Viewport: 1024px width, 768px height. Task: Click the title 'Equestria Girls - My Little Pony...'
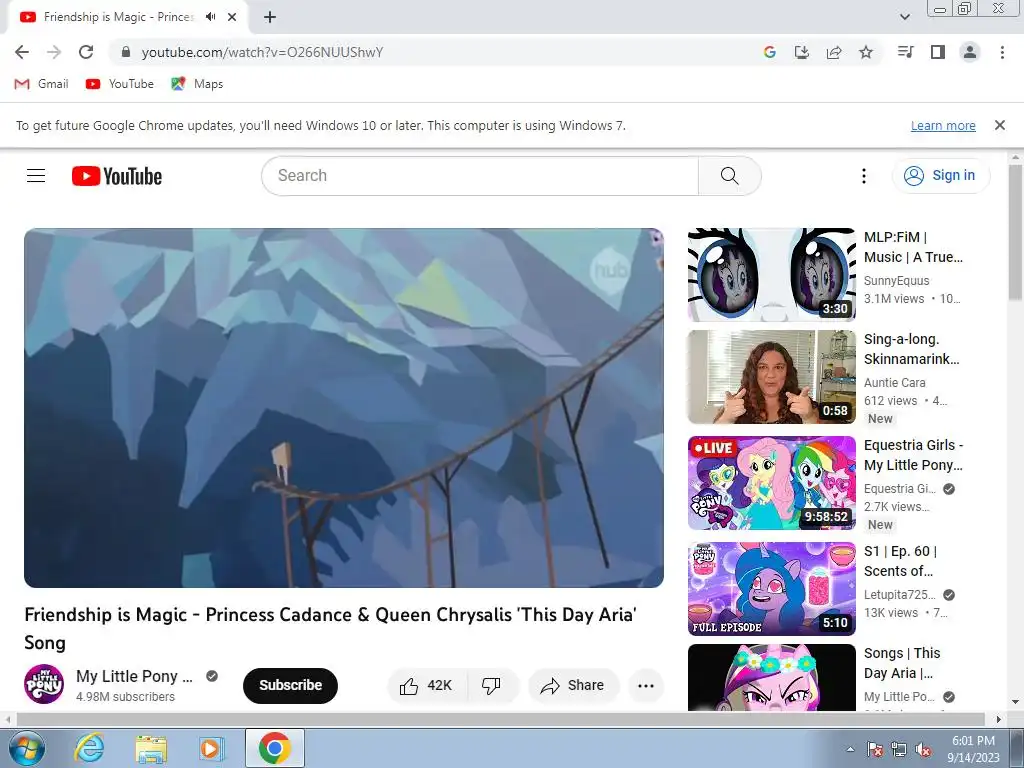pyautogui.click(x=913, y=455)
